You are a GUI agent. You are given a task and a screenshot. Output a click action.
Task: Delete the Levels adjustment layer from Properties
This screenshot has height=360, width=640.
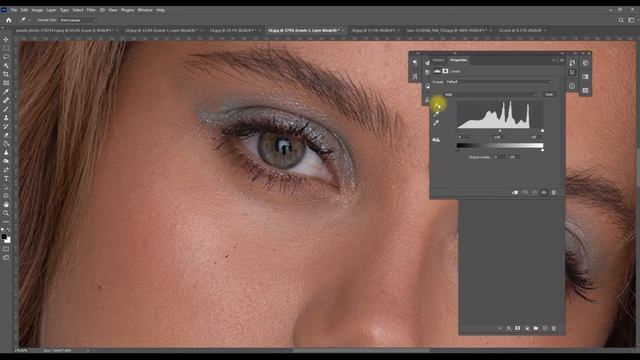(x=554, y=192)
